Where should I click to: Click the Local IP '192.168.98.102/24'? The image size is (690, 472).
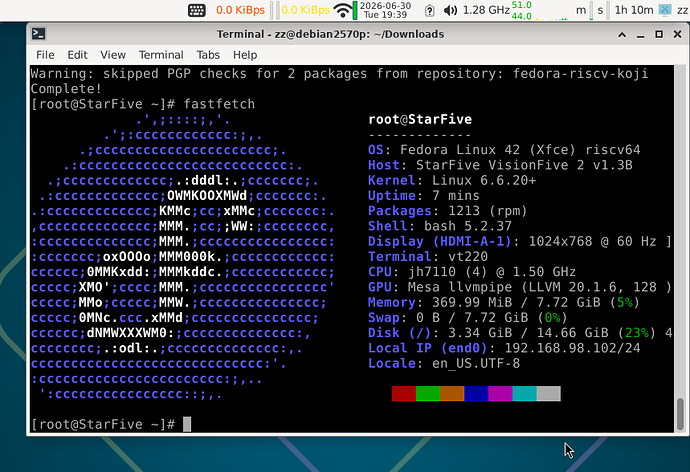pyautogui.click(x=572, y=348)
